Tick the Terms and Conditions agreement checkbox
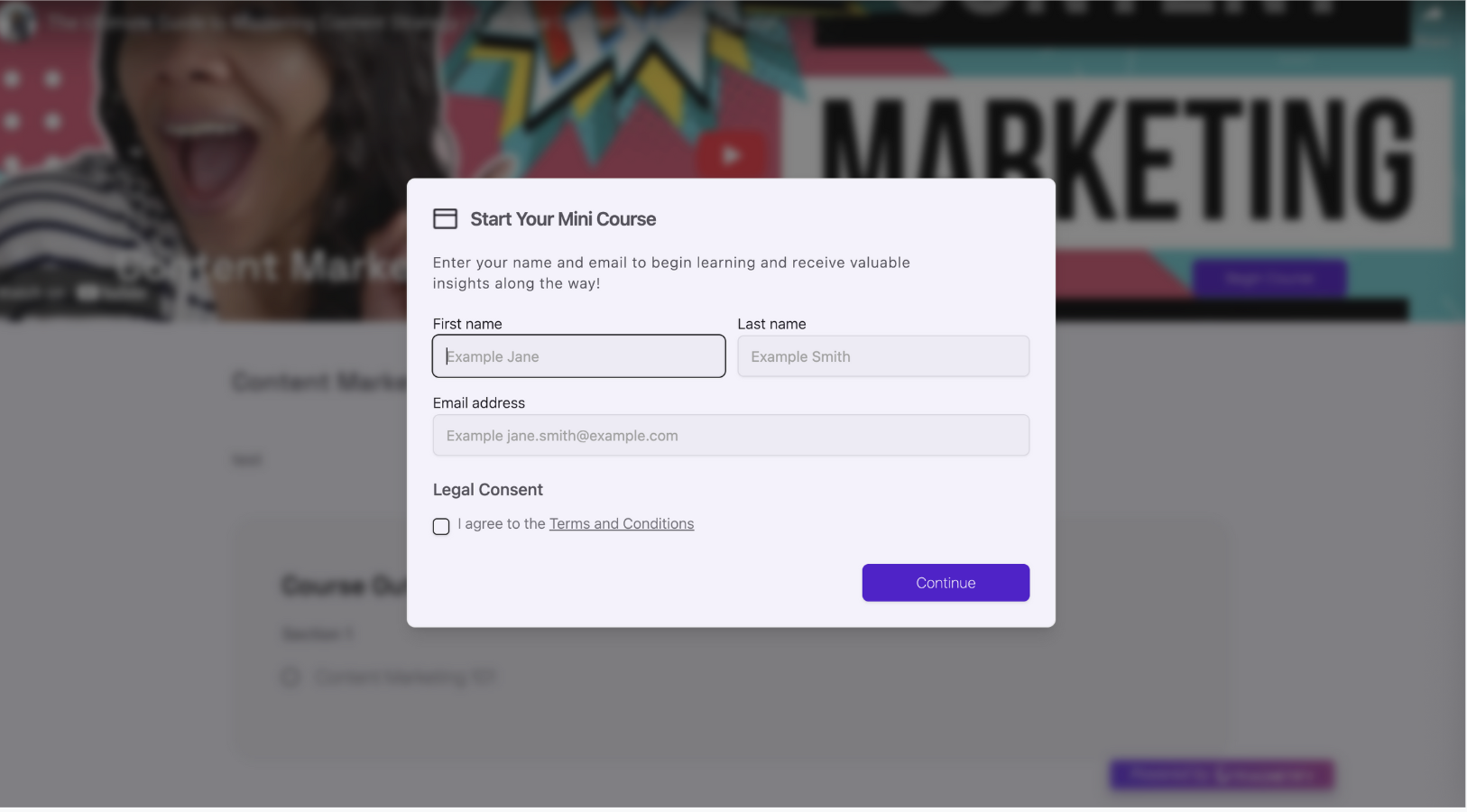Viewport: 1467px width, 812px height. point(441,526)
